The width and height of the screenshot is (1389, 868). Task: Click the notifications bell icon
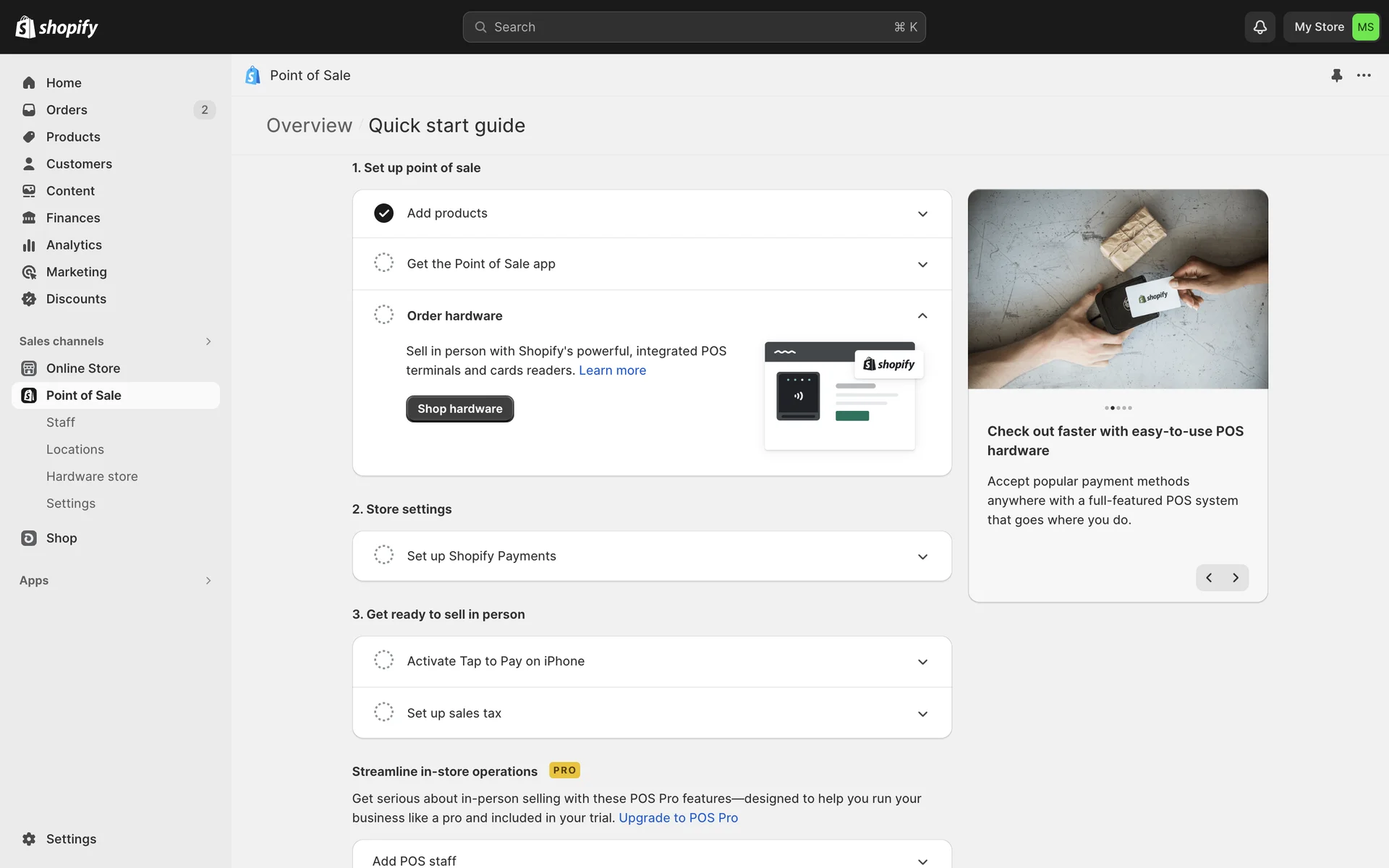(1260, 27)
